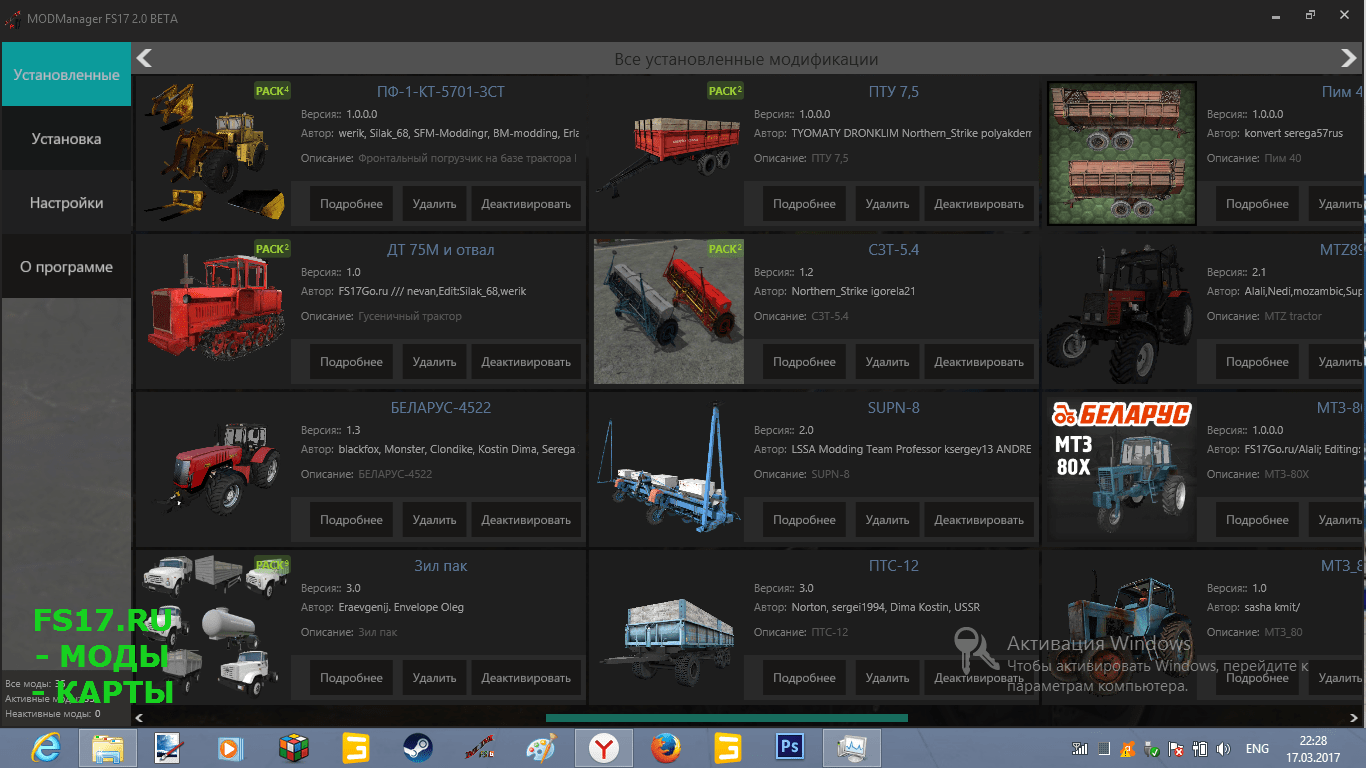Click network signal icon in tray
This screenshot has width=1366, height=768.
pos(1080,748)
